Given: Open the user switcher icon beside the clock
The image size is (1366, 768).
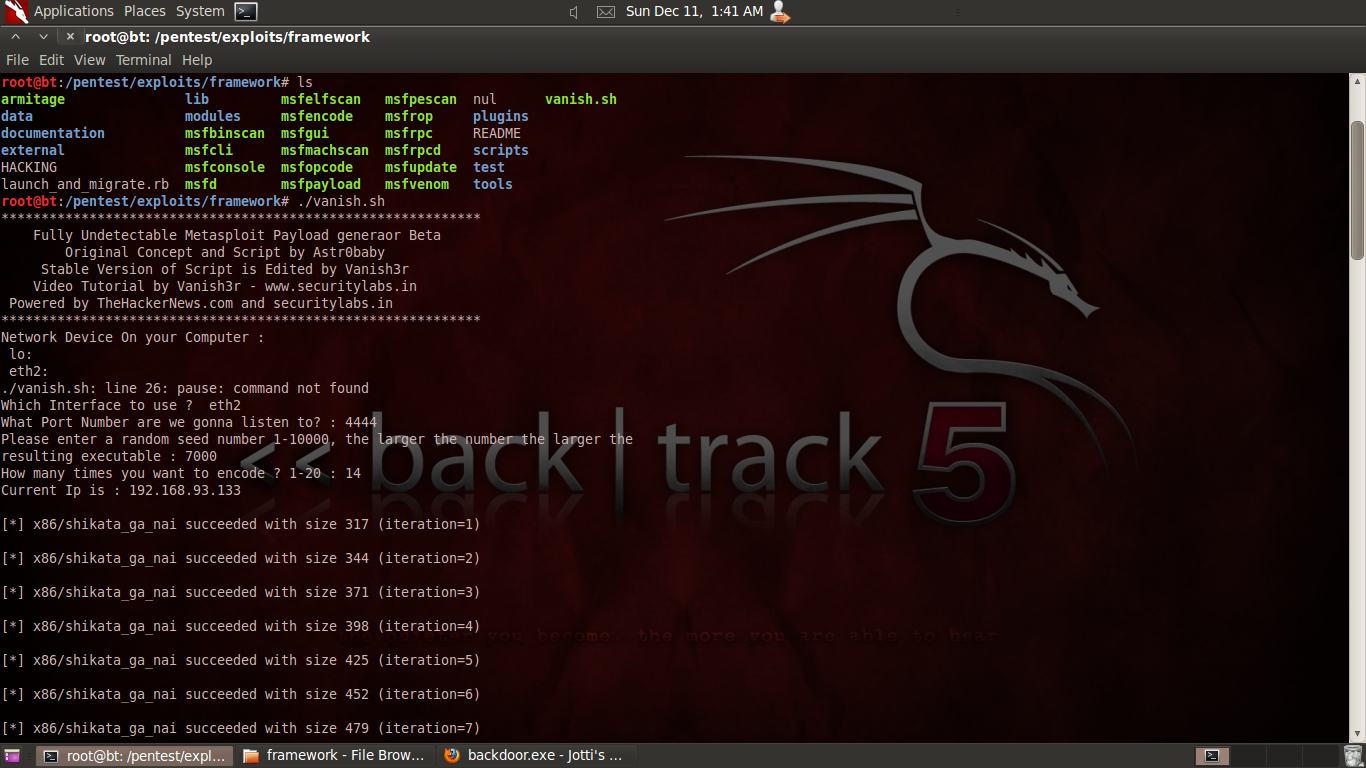Looking at the screenshot, I should pos(780,12).
